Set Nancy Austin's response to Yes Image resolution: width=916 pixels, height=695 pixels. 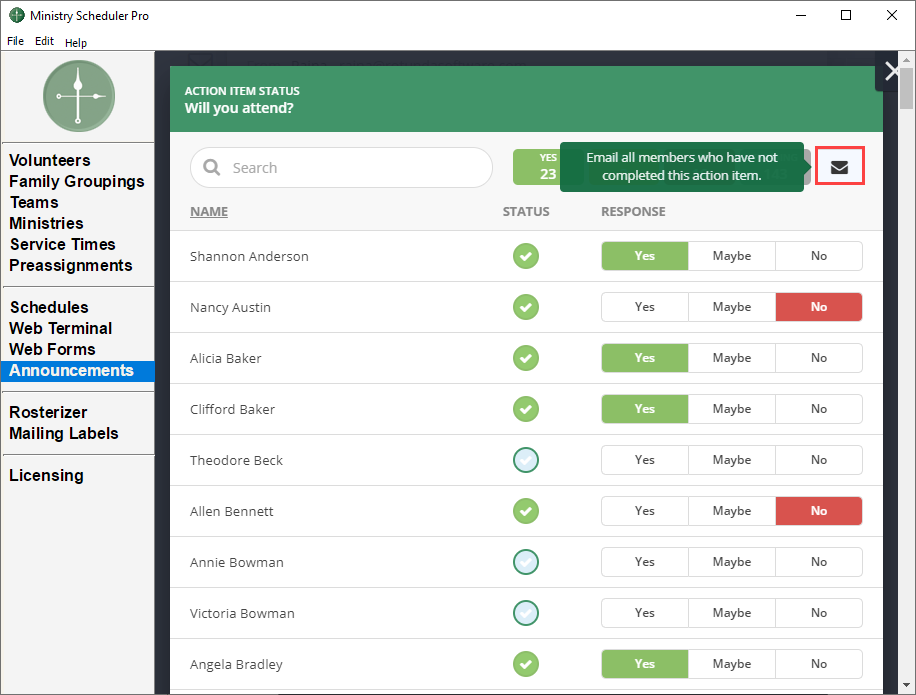644,307
